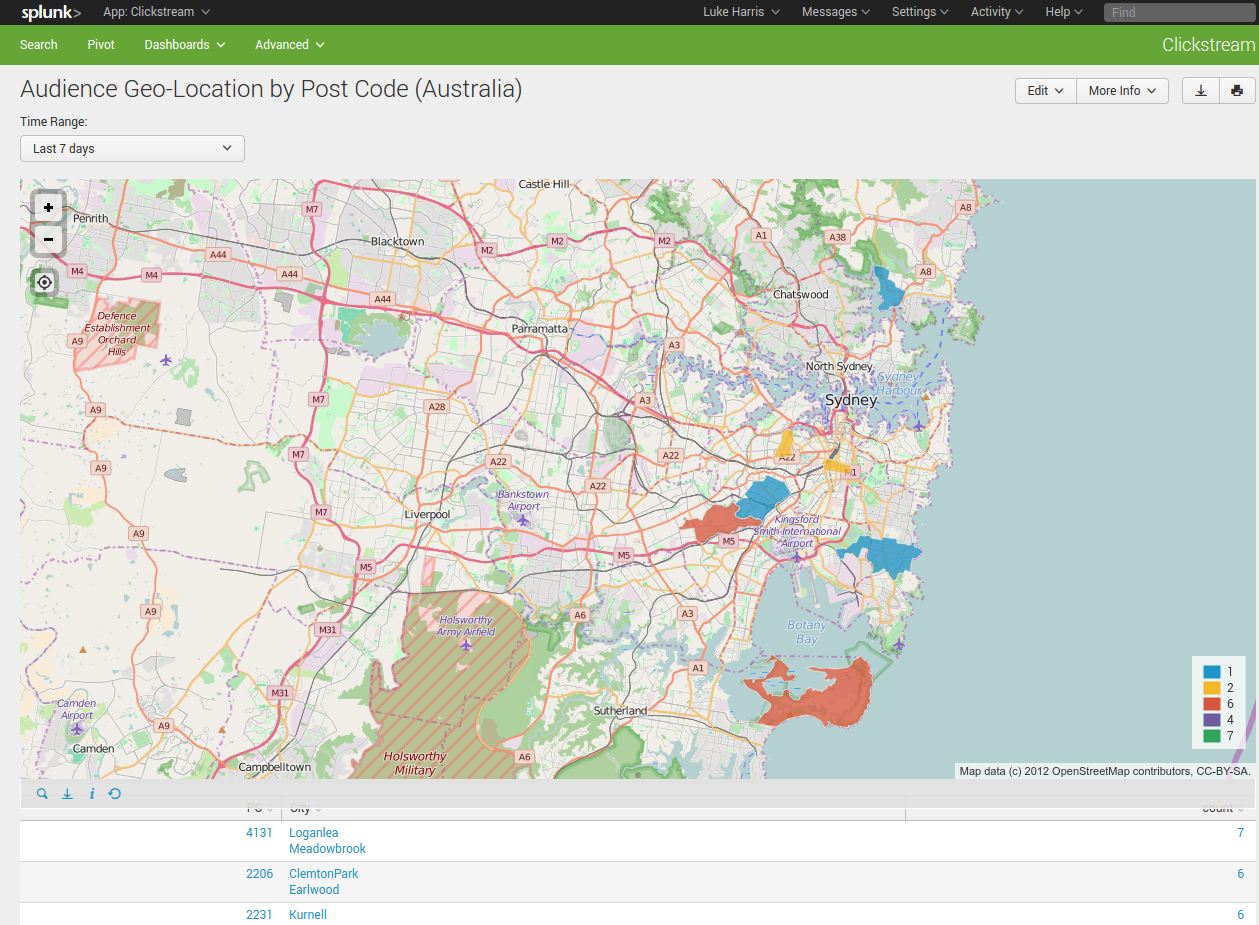
Task: Click the red legend swatch for 6
Action: 1212,704
